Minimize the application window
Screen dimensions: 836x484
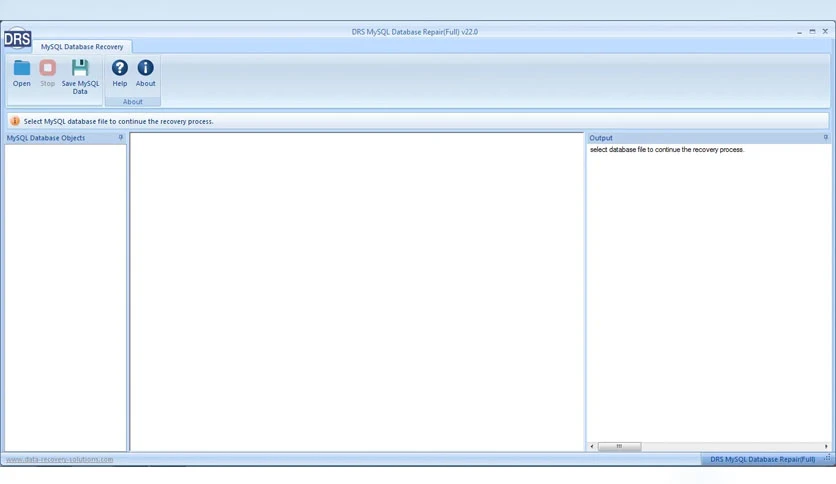[x=799, y=31]
